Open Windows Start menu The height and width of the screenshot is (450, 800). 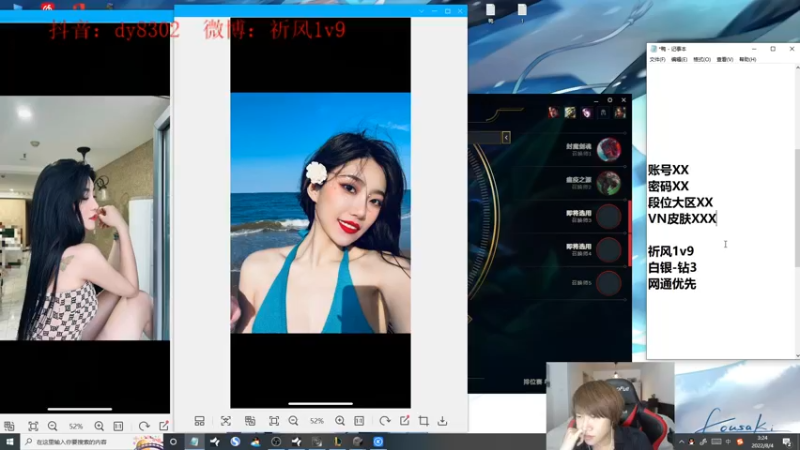(10, 442)
